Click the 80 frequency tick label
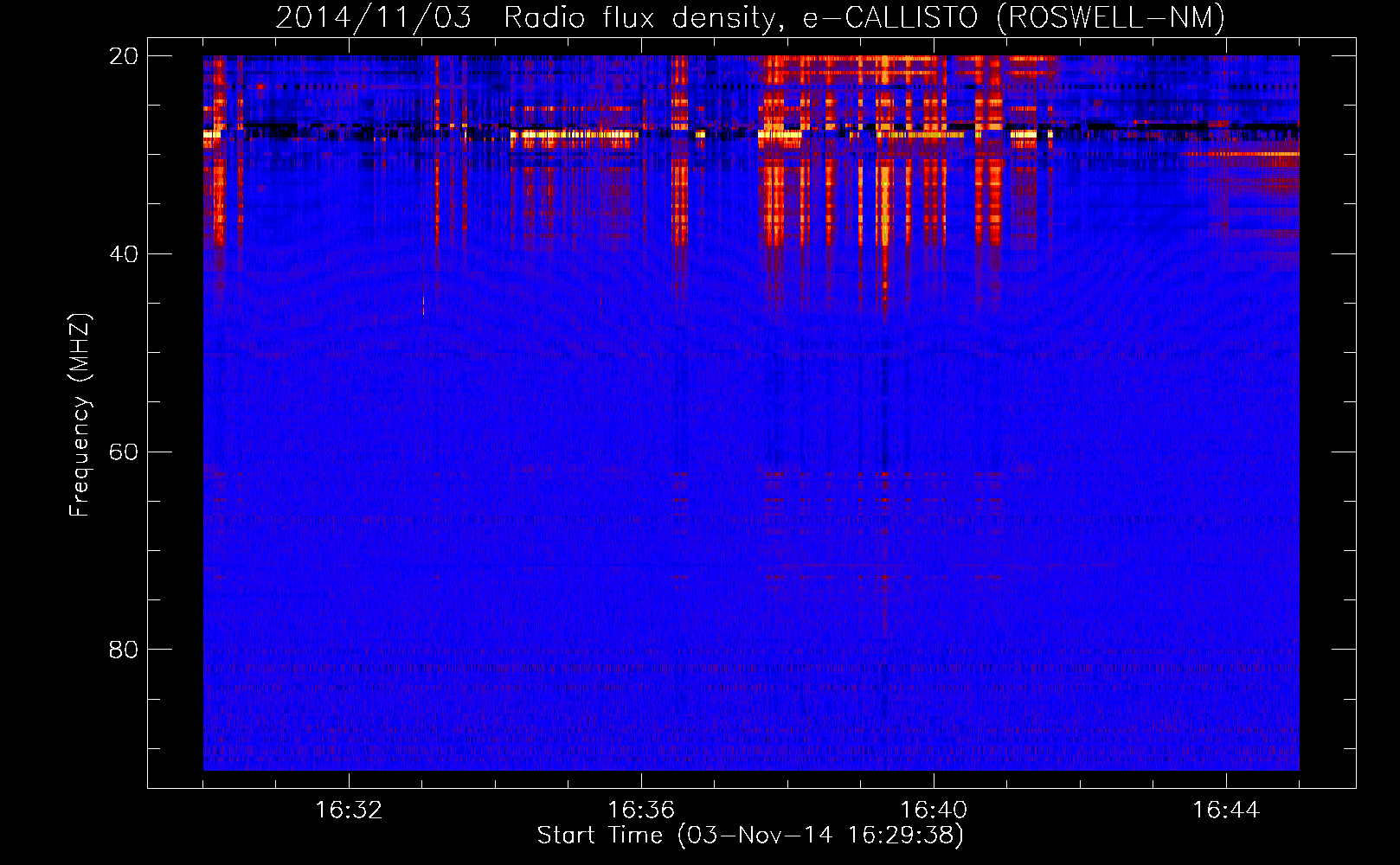 (123, 650)
